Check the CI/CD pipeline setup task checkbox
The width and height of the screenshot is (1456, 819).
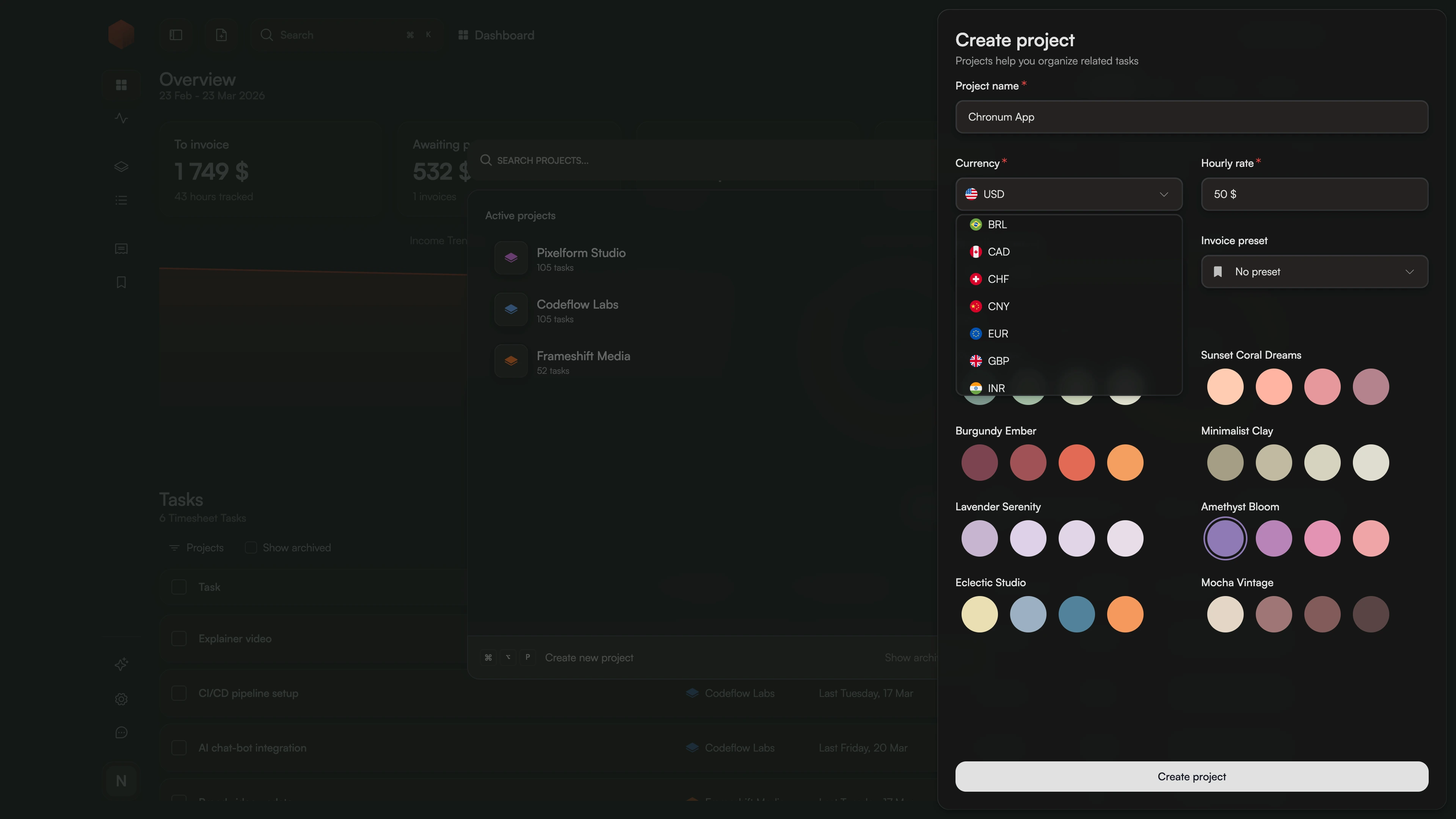coord(179,692)
